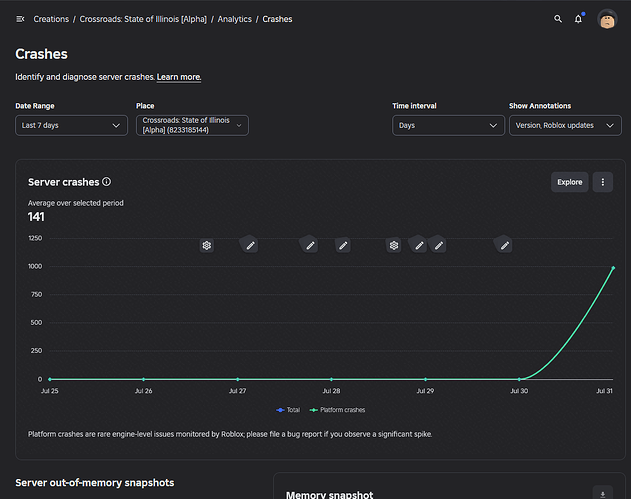Click the pencil annotation marker above Jul 27

(250, 245)
